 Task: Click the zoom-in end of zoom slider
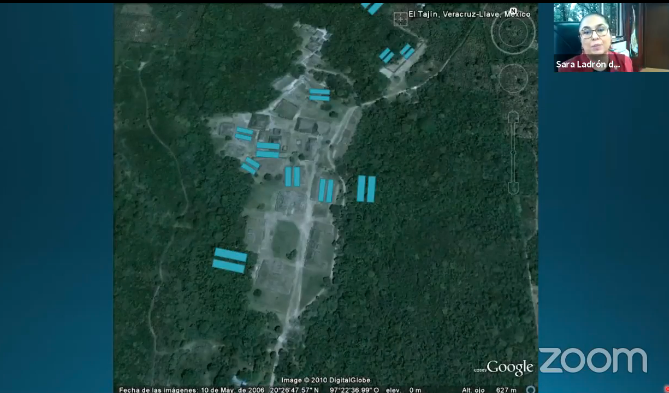pos(513,116)
